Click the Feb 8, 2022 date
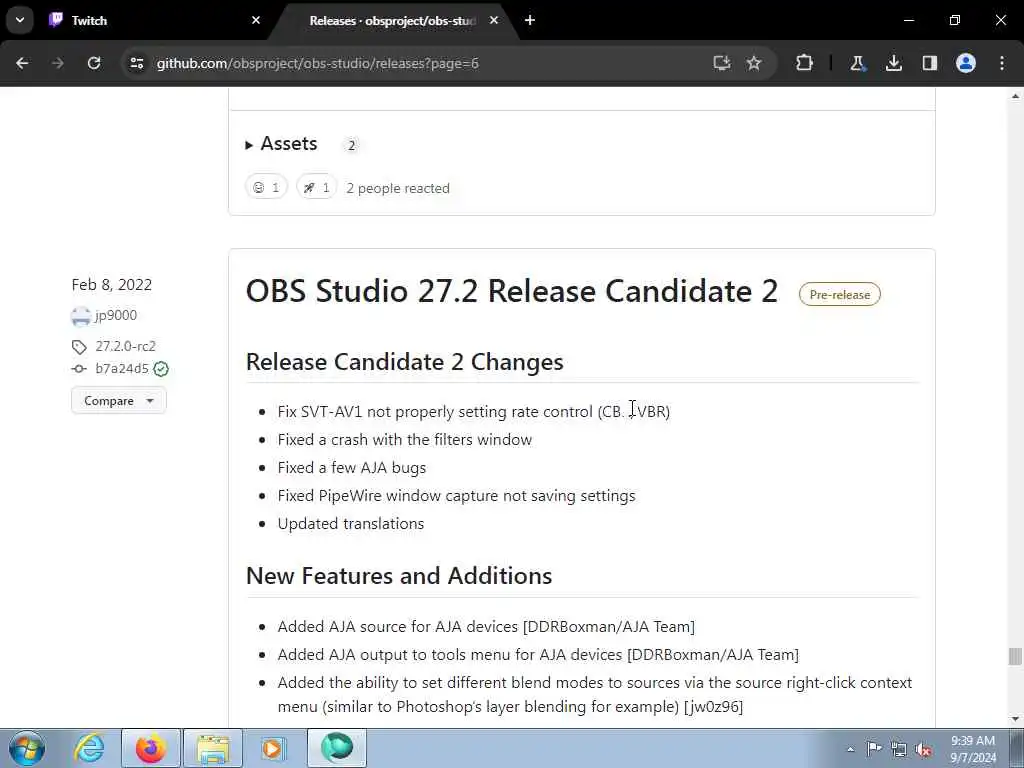Viewport: 1024px width, 768px height. [x=112, y=285]
